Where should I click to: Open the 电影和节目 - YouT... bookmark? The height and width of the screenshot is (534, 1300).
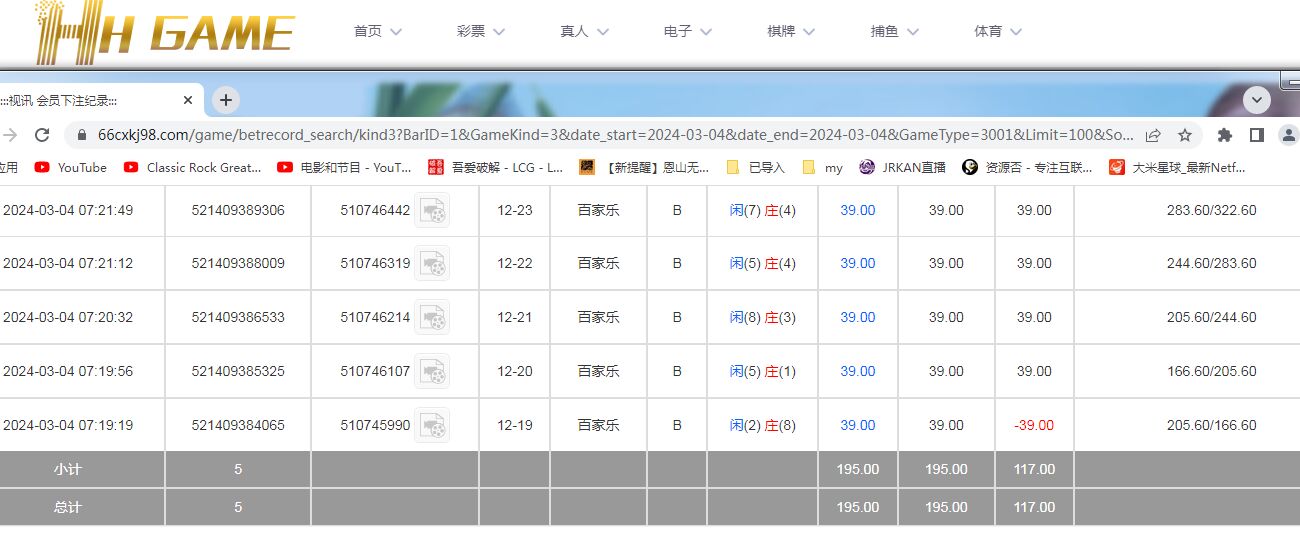pyautogui.click(x=345, y=168)
